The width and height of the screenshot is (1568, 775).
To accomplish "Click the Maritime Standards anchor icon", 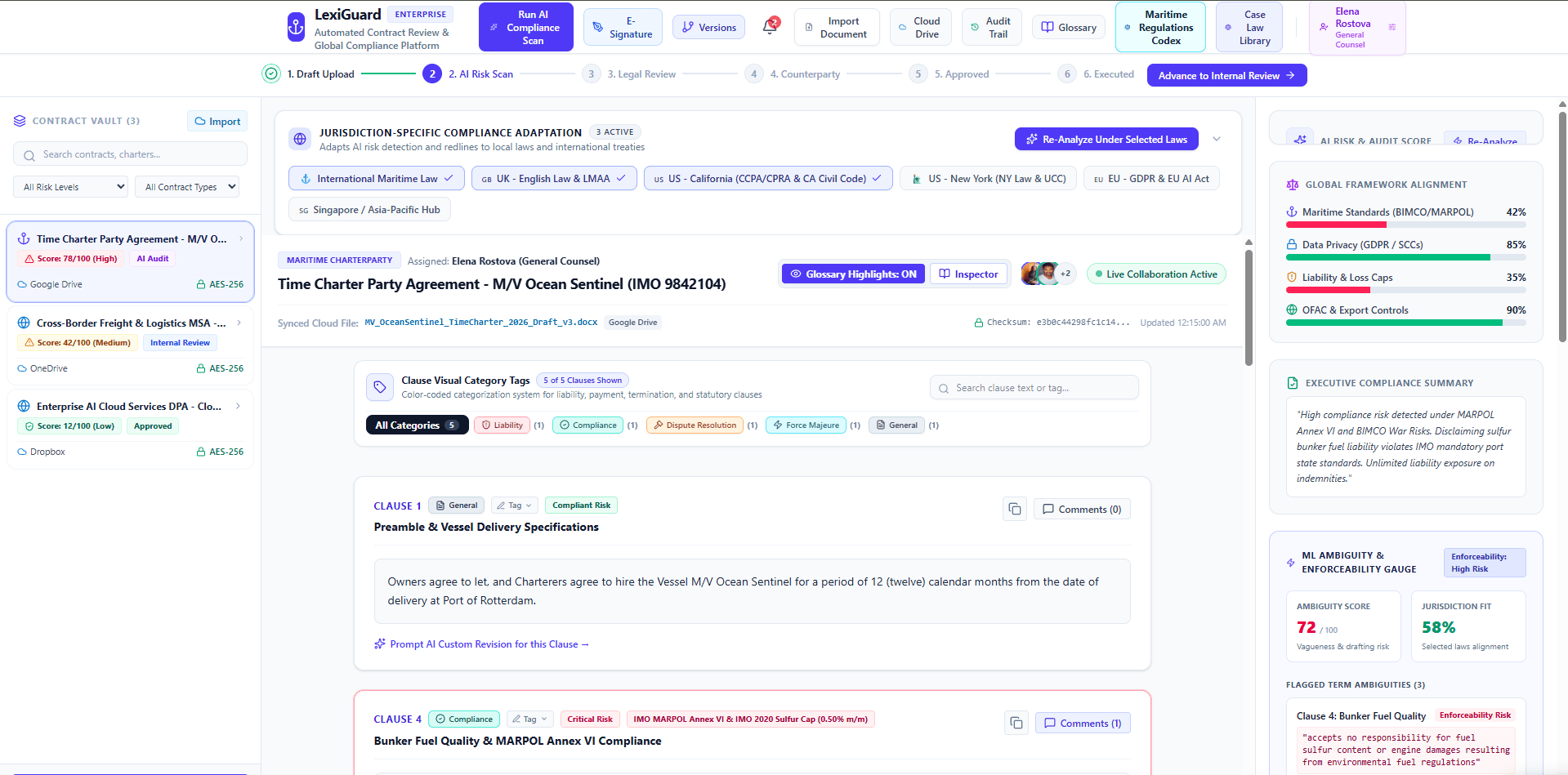I will (x=1292, y=212).
